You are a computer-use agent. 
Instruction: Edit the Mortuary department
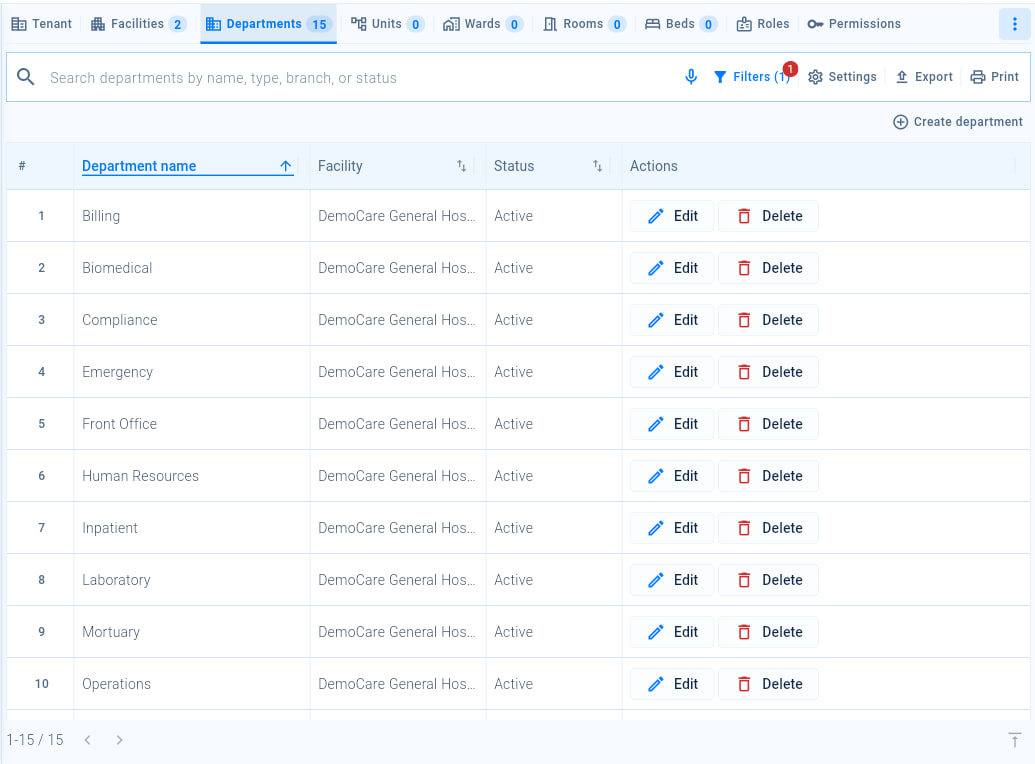coord(672,632)
